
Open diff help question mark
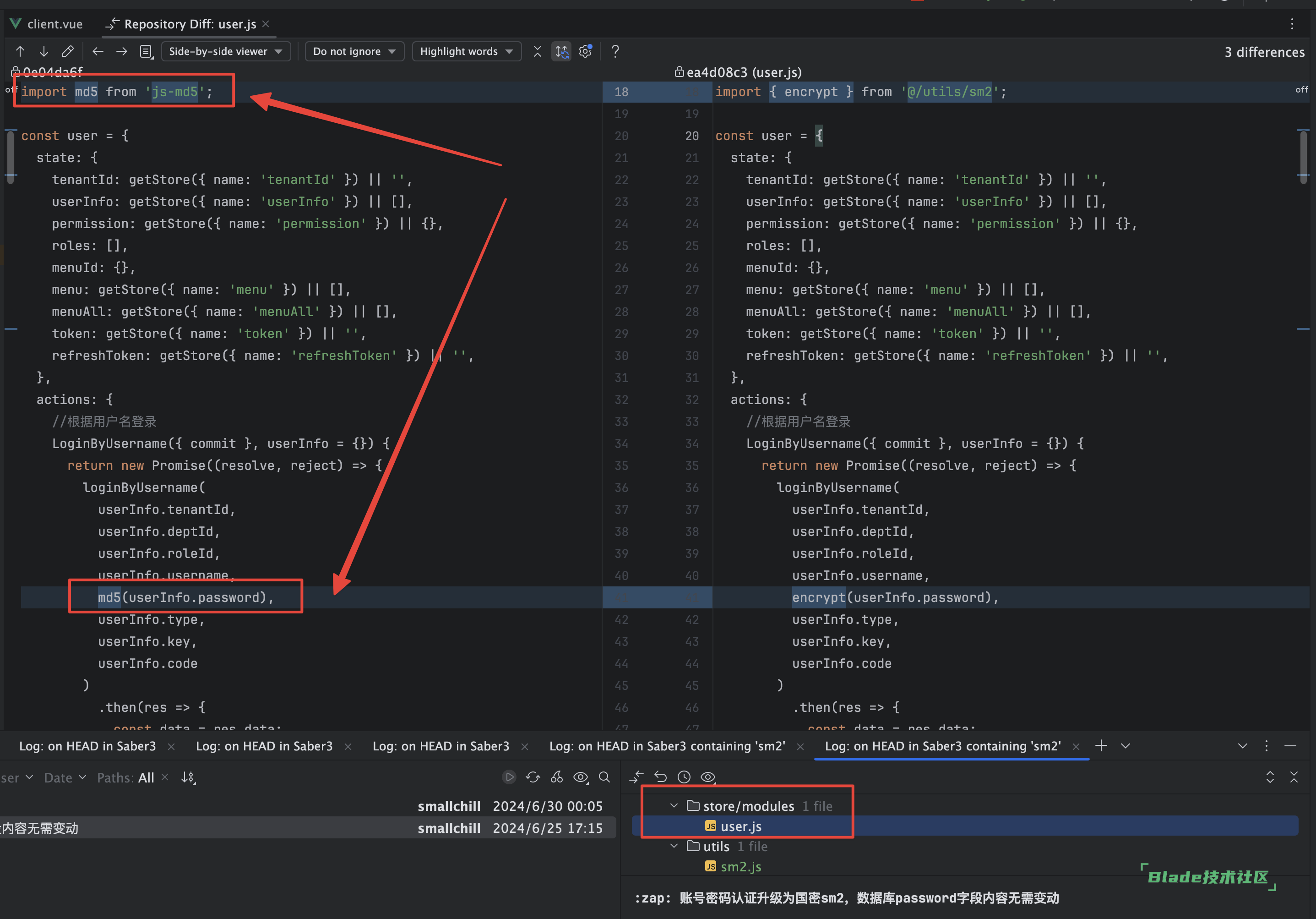pos(615,52)
